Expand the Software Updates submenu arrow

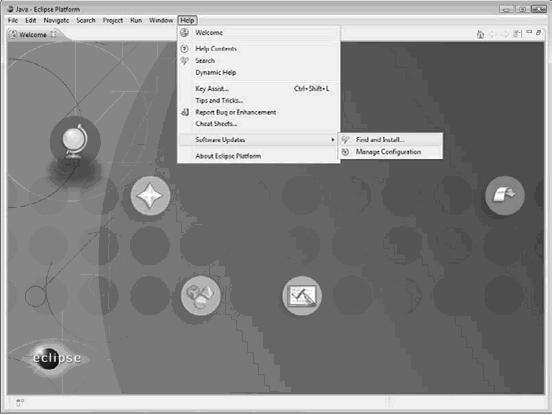point(332,140)
